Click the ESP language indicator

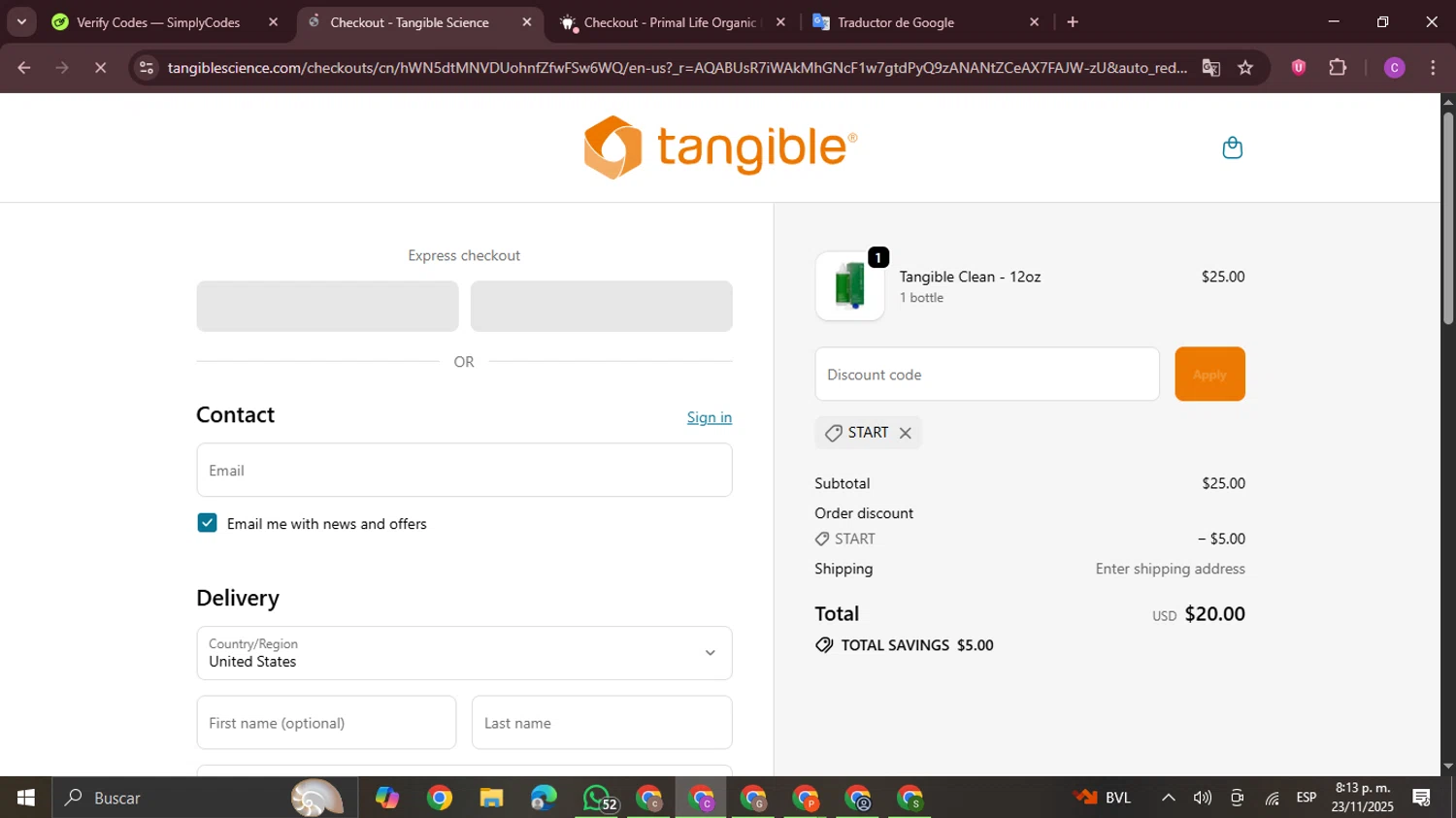[x=1307, y=798]
